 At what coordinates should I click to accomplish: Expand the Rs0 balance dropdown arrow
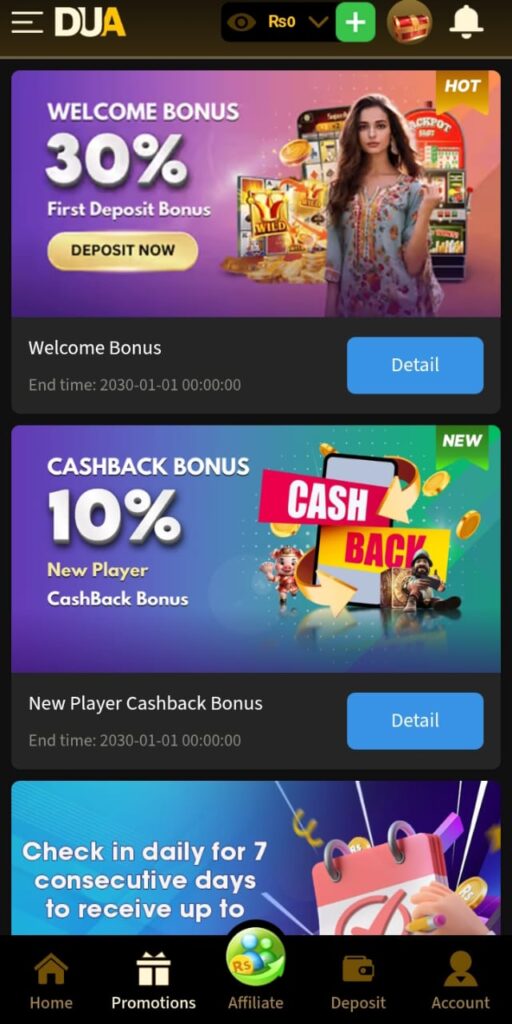point(318,22)
